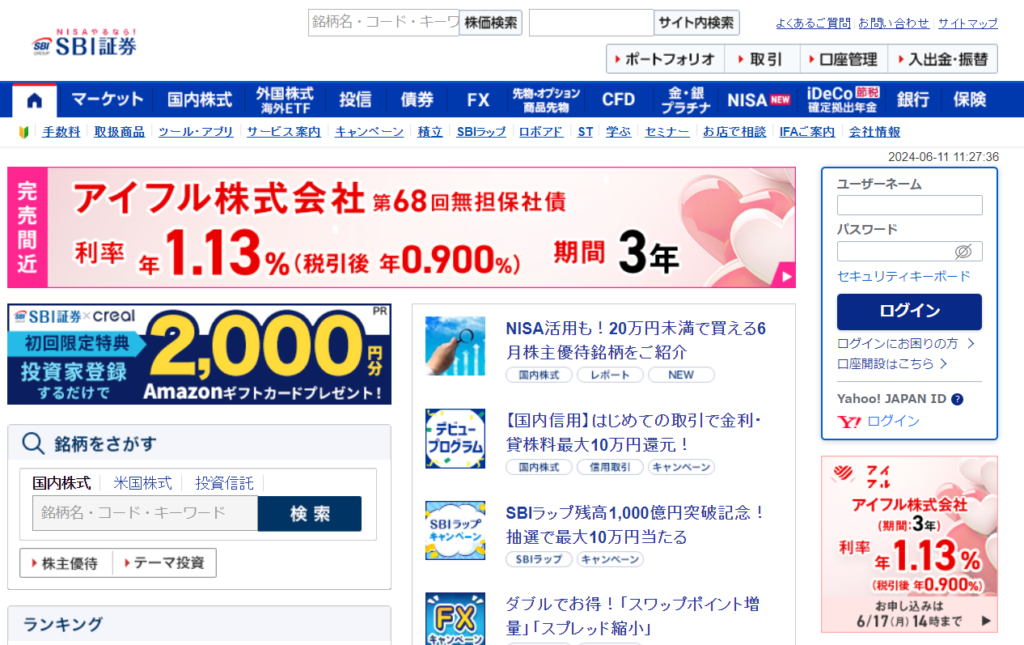Expand the ポートフォリオ button

pos(666,59)
